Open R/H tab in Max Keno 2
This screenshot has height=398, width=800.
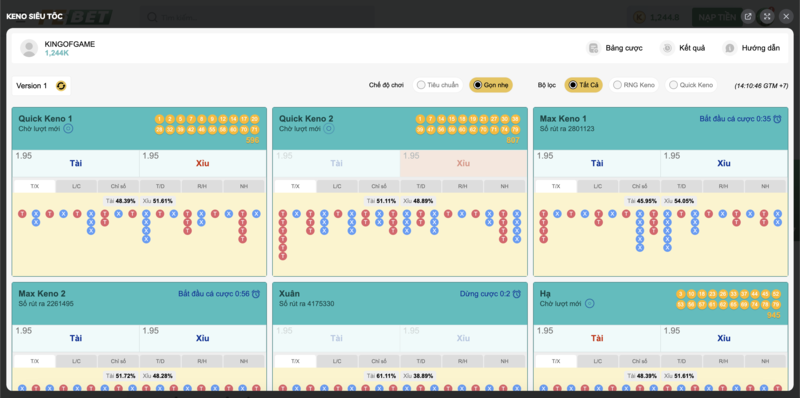pyautogui.click(x=202, y=362)
